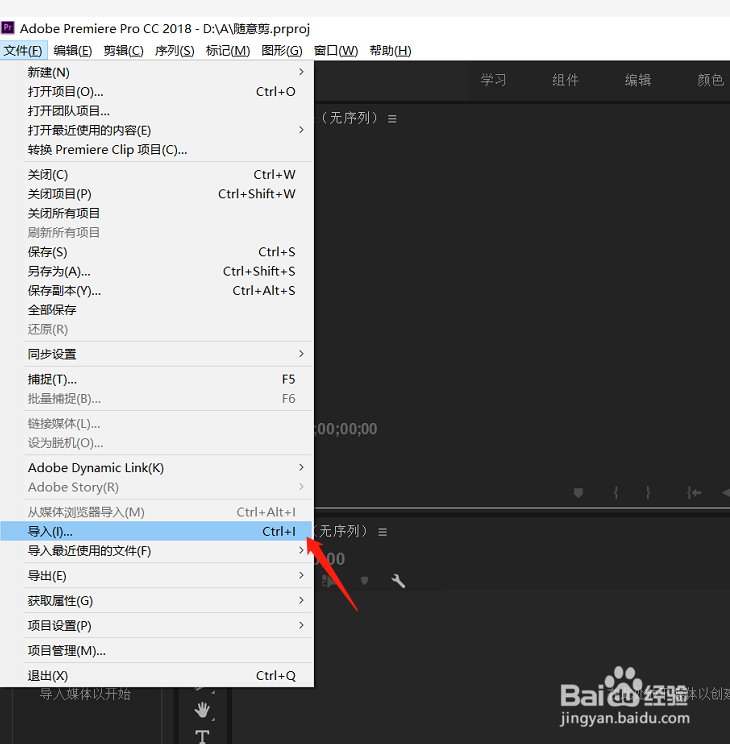Click the mark out brace icon
Image resolution: width=730 pixels, height=744 pixels.
648,493
